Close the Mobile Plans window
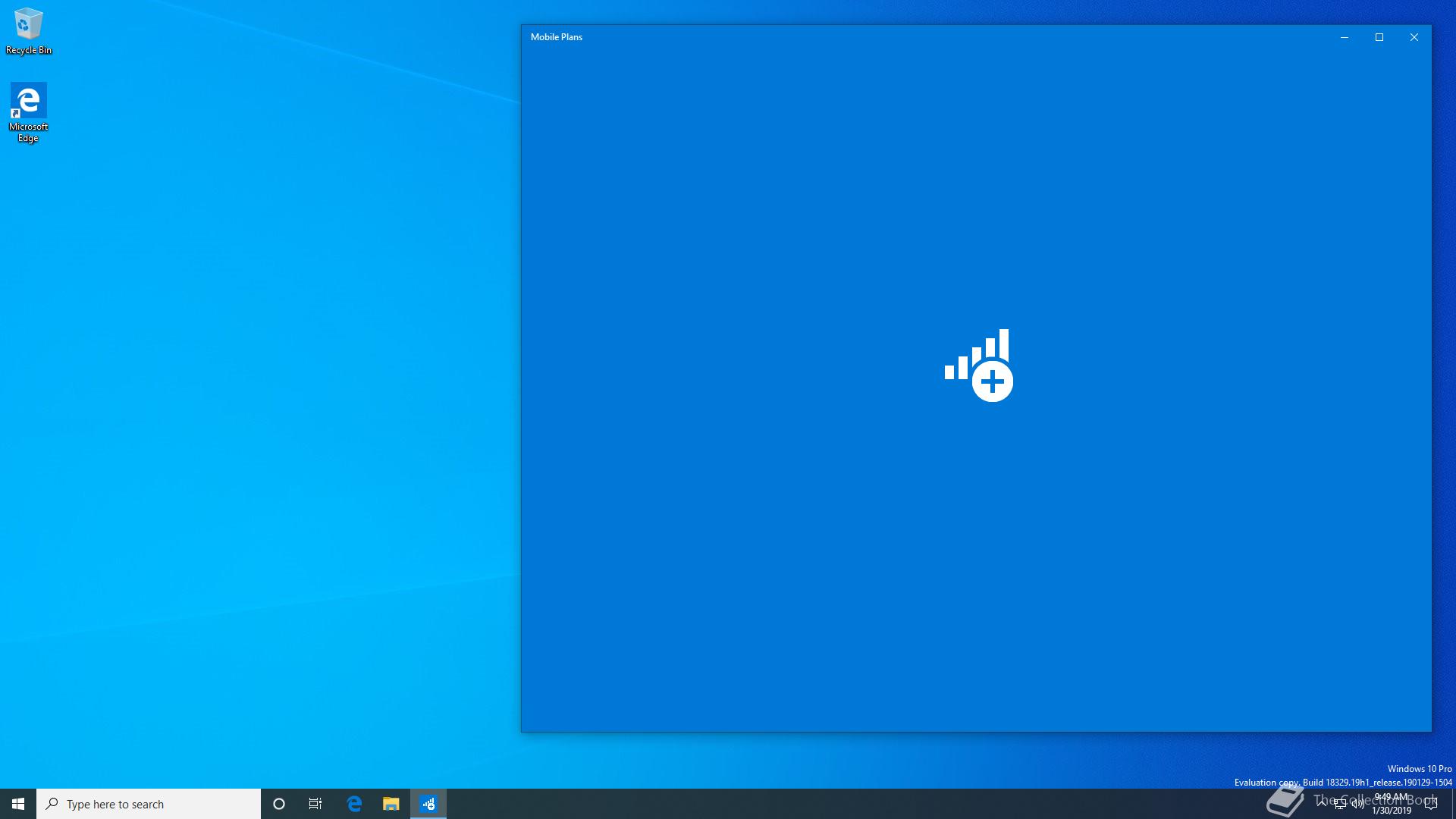Screen dimensions: 1456x819 pyautogui.click(x=1414, y=37)
